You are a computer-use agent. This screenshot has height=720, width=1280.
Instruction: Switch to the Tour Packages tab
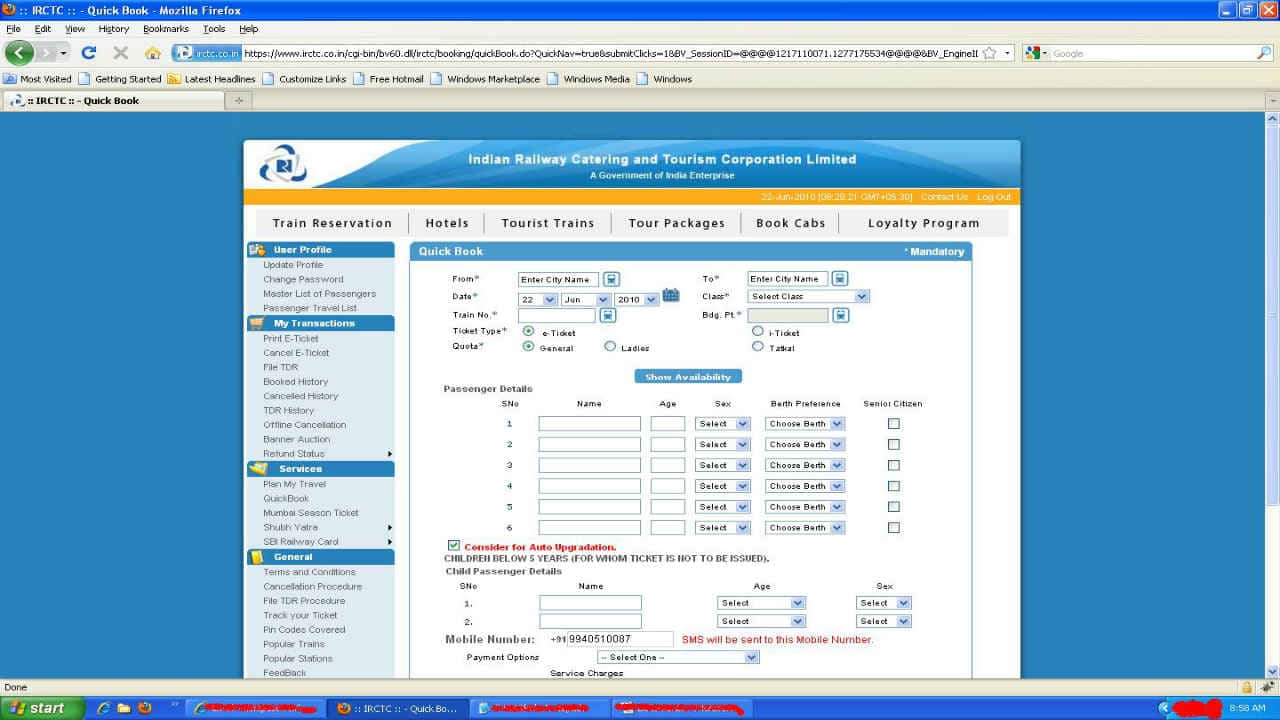tap(676, 222)
